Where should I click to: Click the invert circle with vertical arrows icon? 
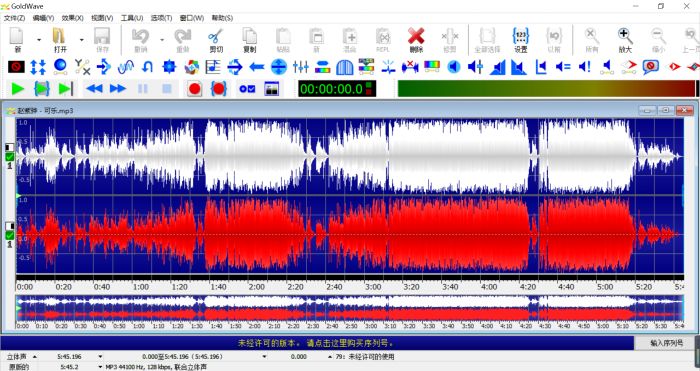point(279,67)
